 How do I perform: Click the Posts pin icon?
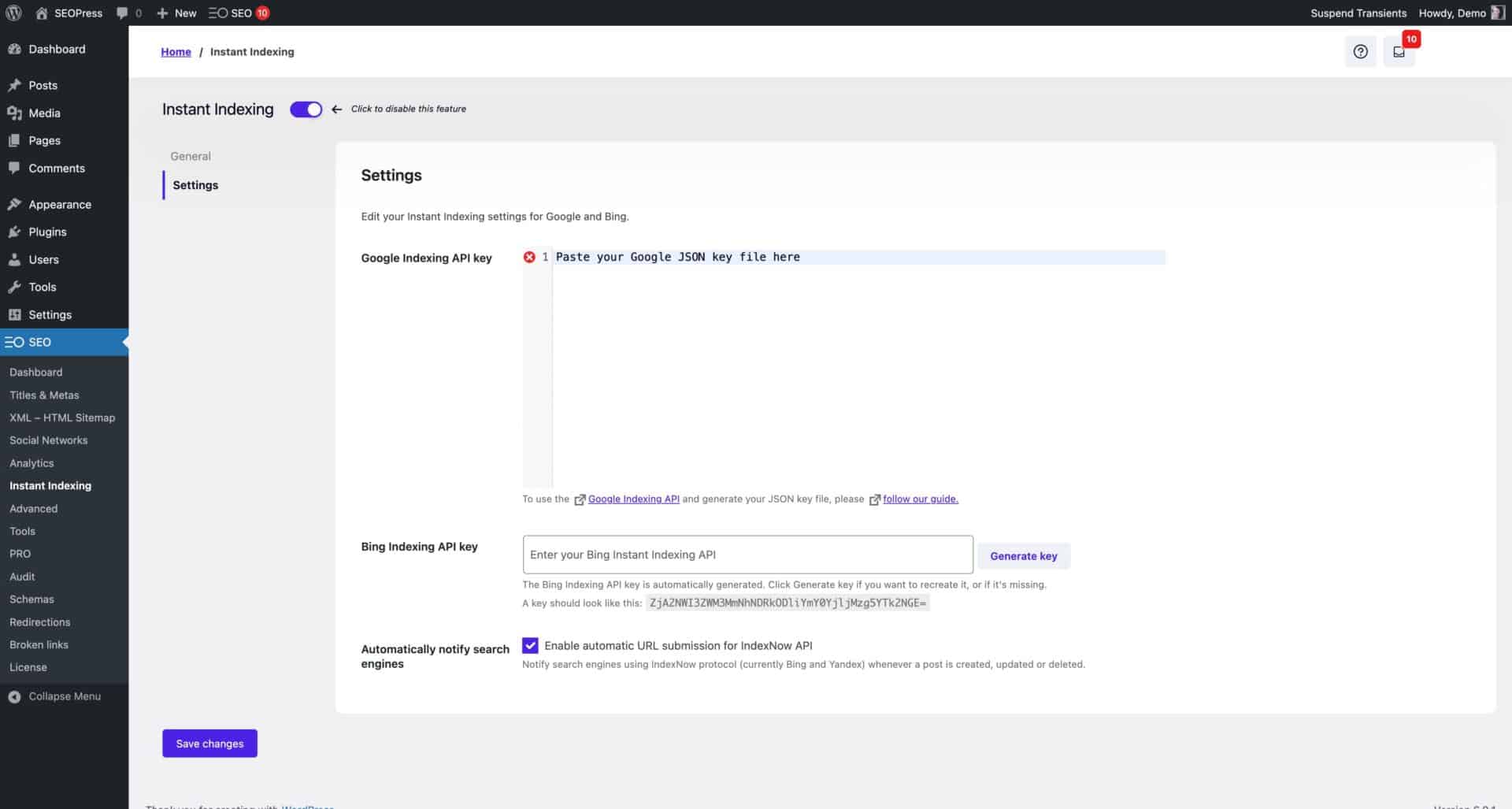[x=14, y=85]
